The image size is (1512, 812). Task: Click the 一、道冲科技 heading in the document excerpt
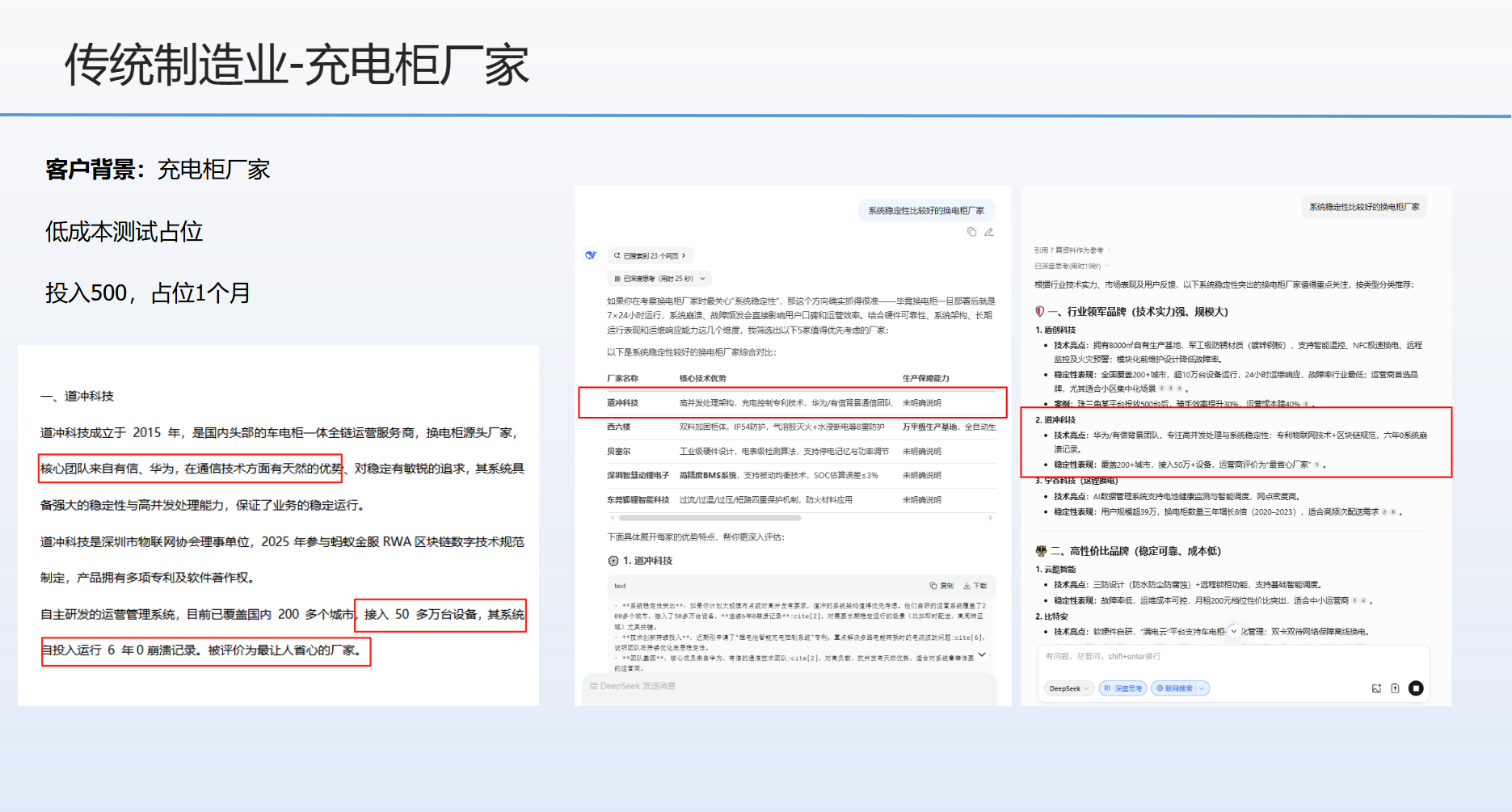click(x=78, y=396)
